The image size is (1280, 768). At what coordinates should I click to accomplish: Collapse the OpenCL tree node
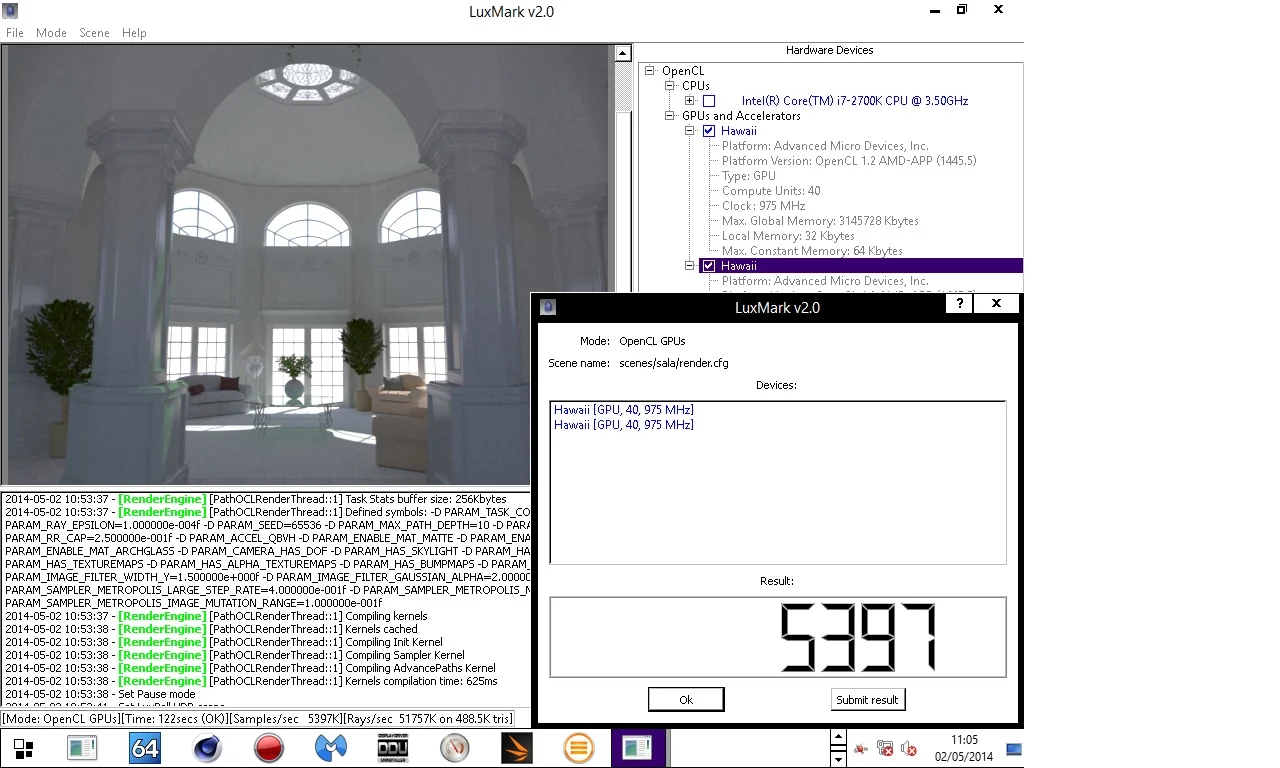(x=650, y=71)
